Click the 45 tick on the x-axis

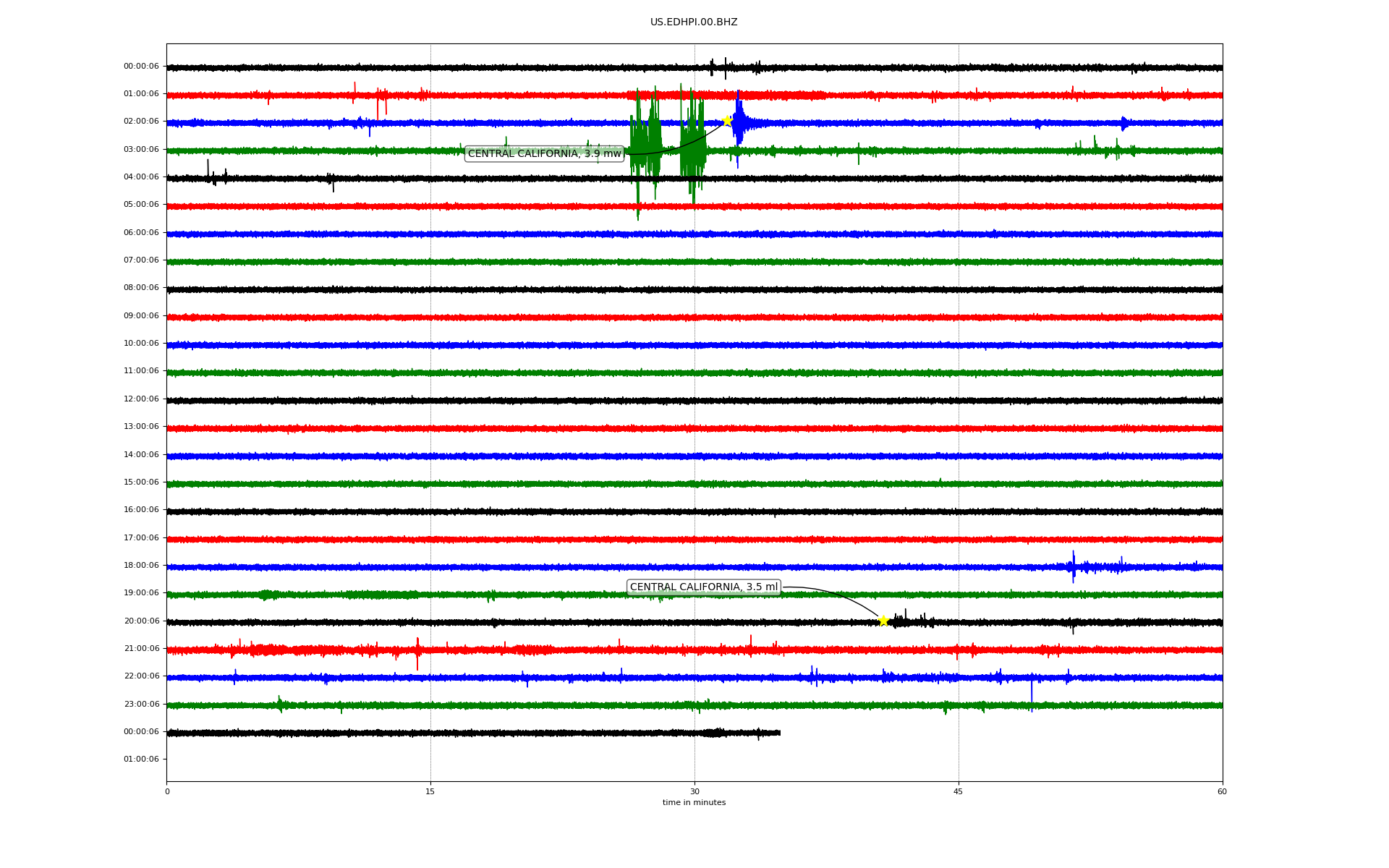[x=959, y=791]
